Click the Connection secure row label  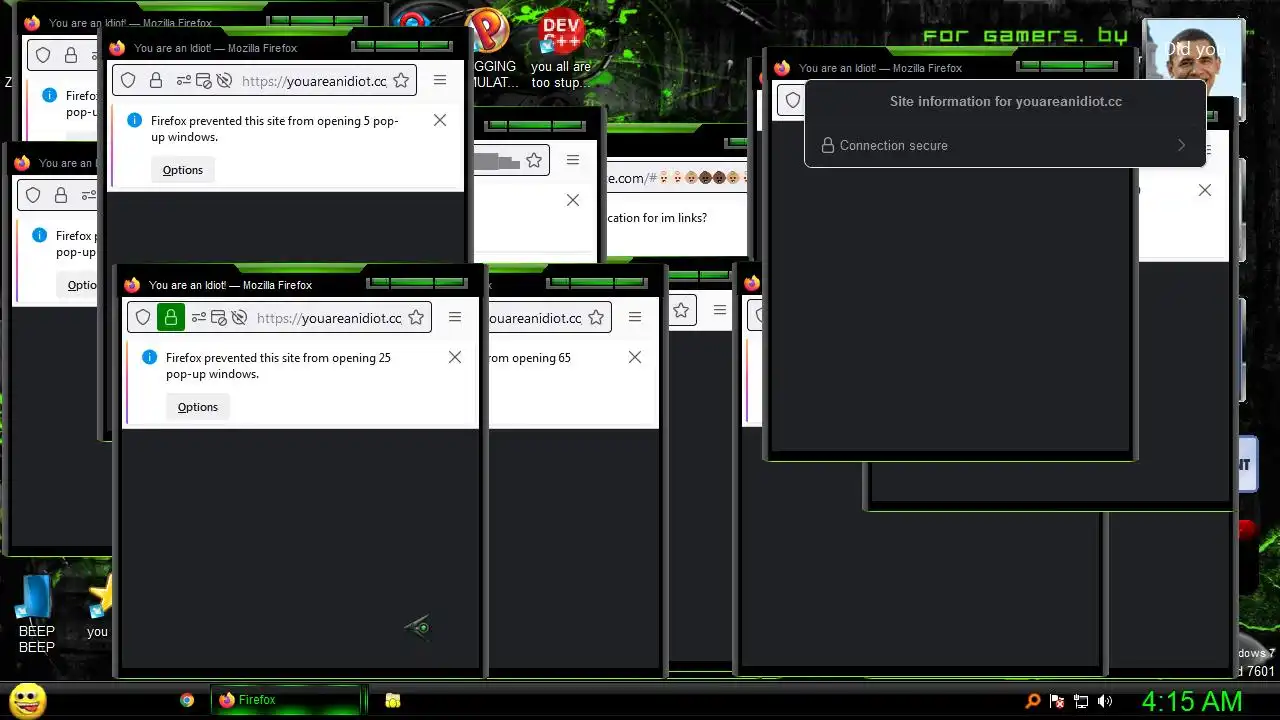click(x=894, y=145)
